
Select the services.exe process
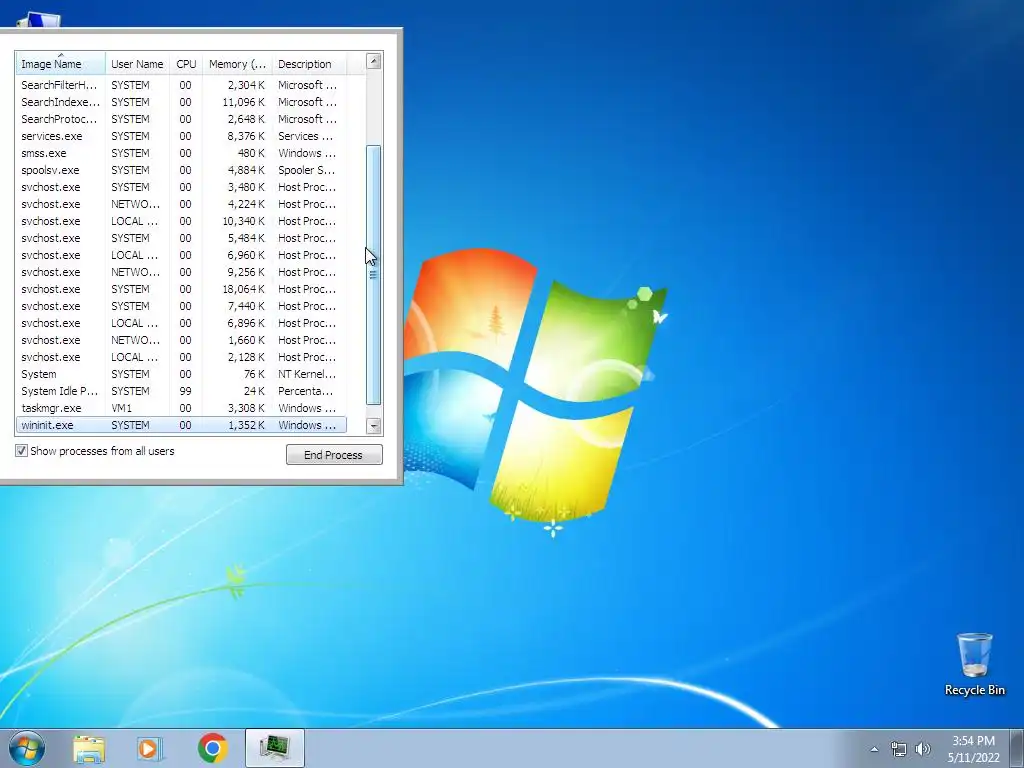point(181,136)
